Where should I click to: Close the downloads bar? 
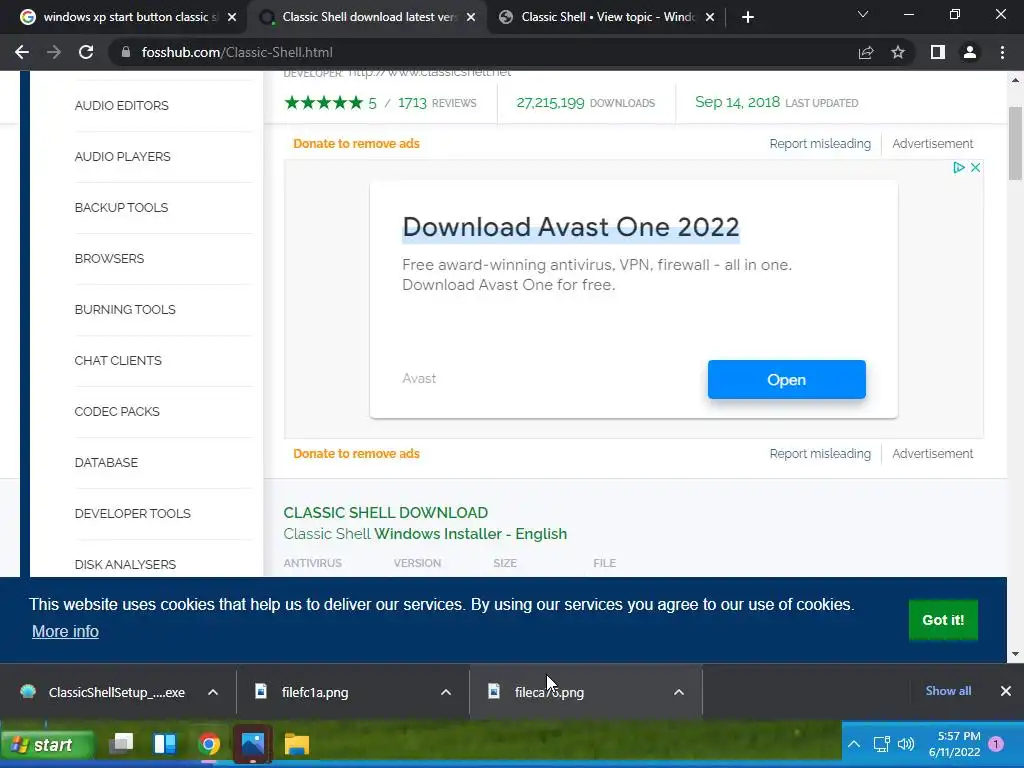click(x=1006, y=691)
